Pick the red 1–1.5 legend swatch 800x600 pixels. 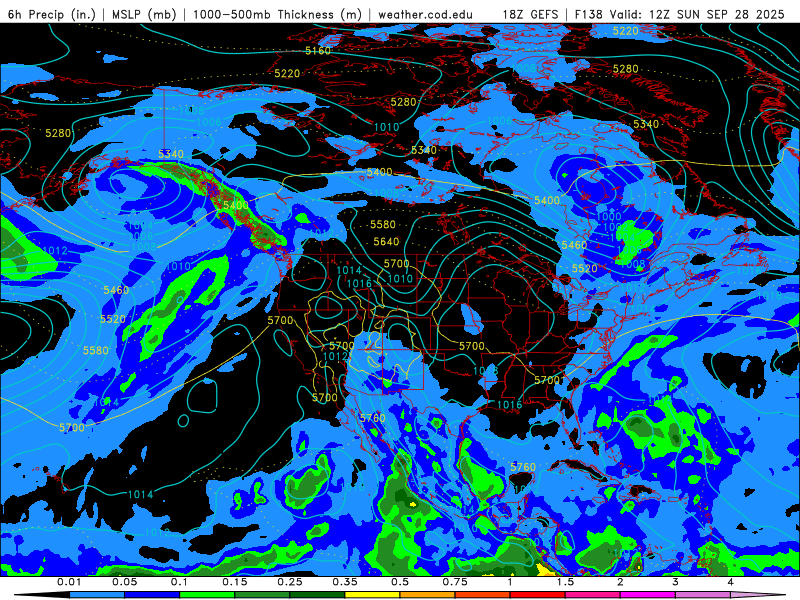(x=538, y=595)
